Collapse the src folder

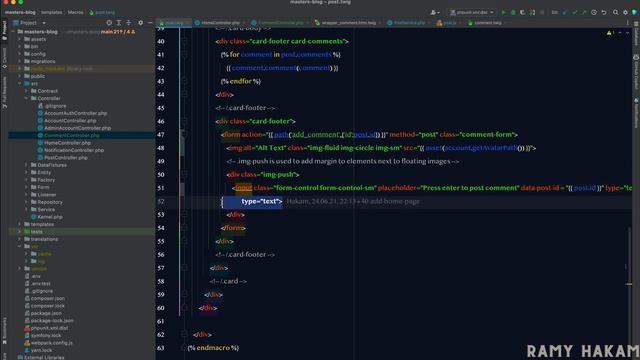(x=19, y=84)
